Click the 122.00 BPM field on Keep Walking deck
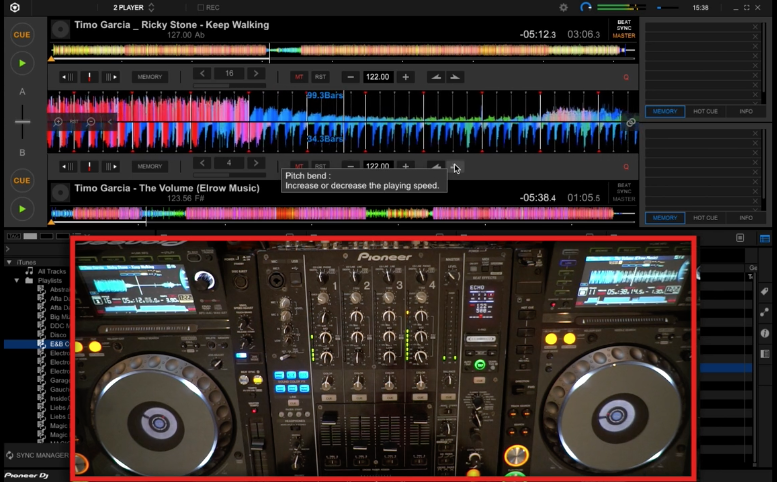Image resolution: width=777 pixels, height=482 pixels. coord(378,77)
